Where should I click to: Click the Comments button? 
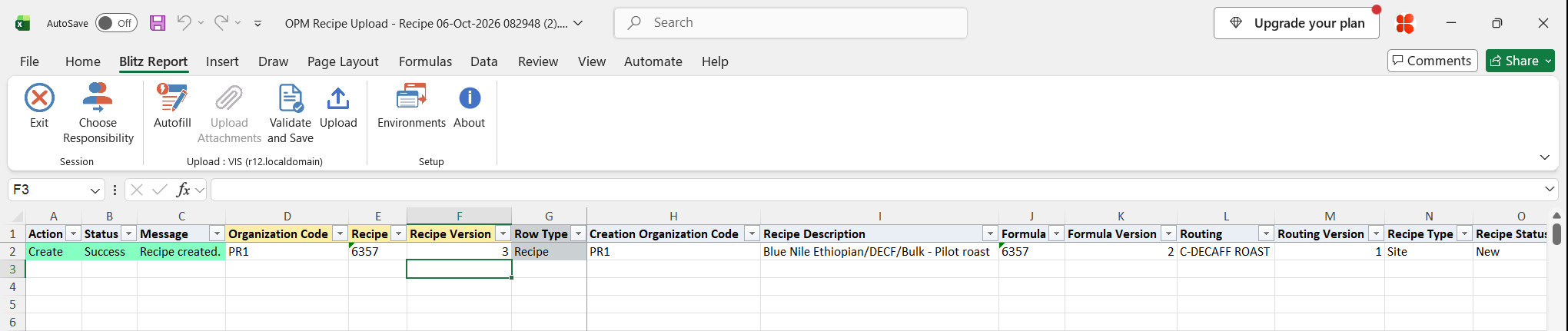(1433, 61)
